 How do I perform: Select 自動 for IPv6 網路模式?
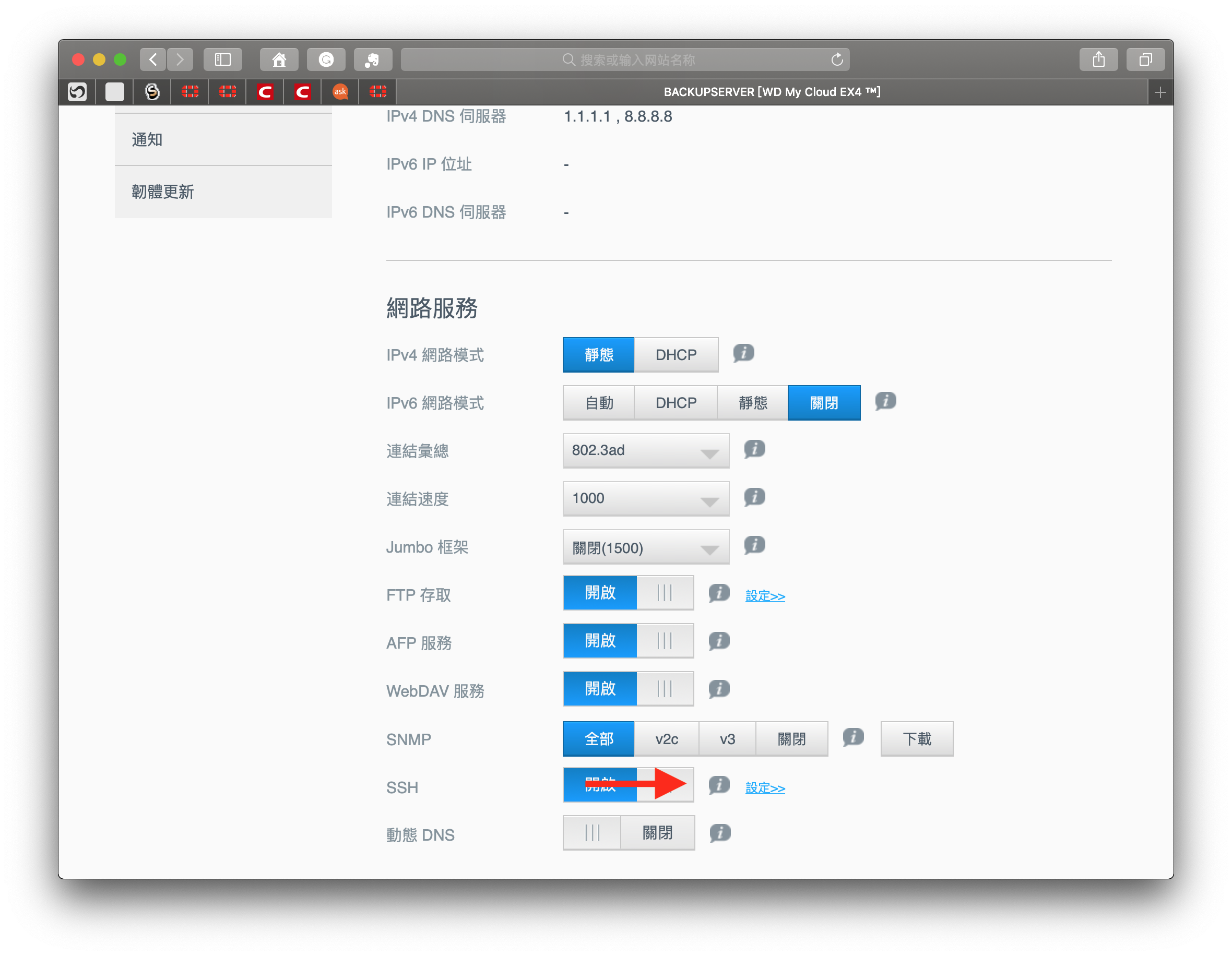[599, 403]
